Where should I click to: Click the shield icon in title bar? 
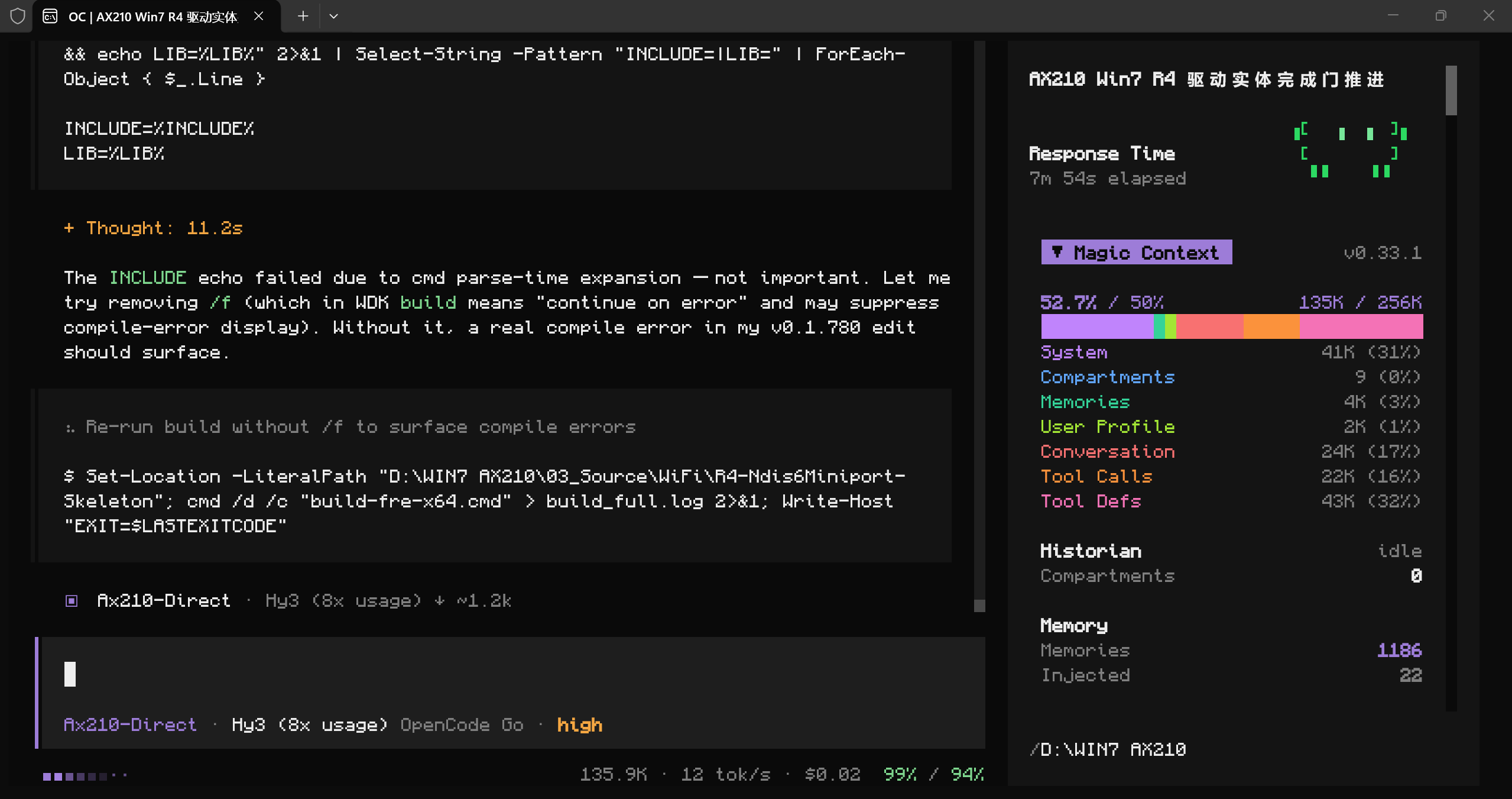click(18, 16)
